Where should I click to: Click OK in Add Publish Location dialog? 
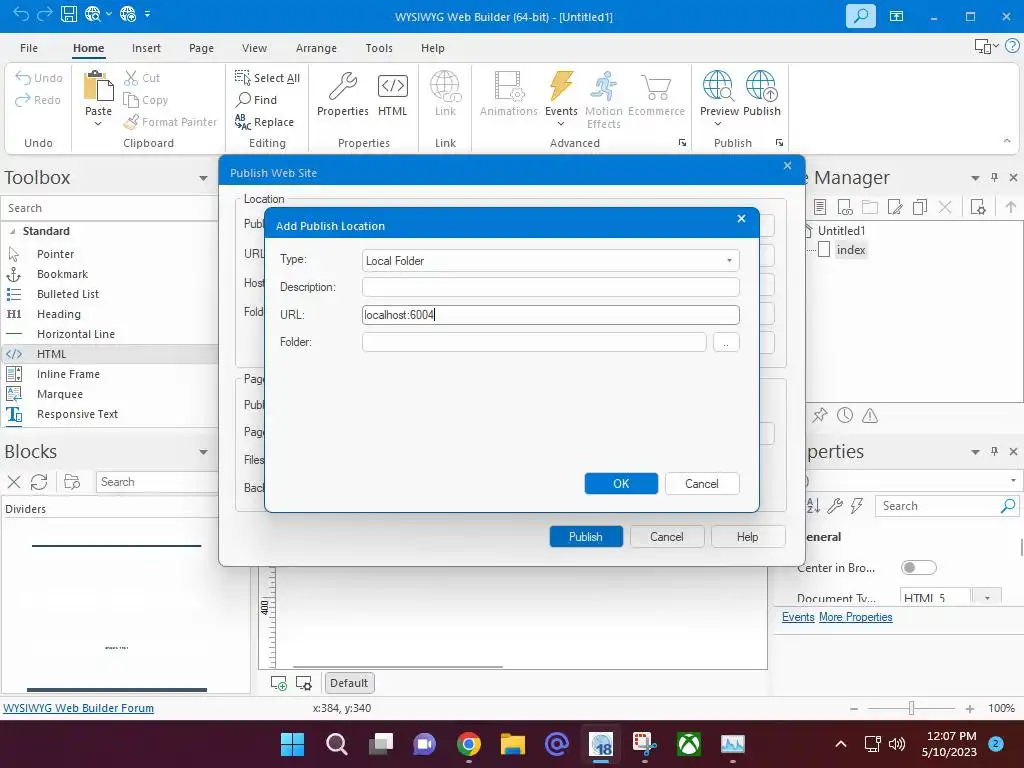[x=621, y=483]
